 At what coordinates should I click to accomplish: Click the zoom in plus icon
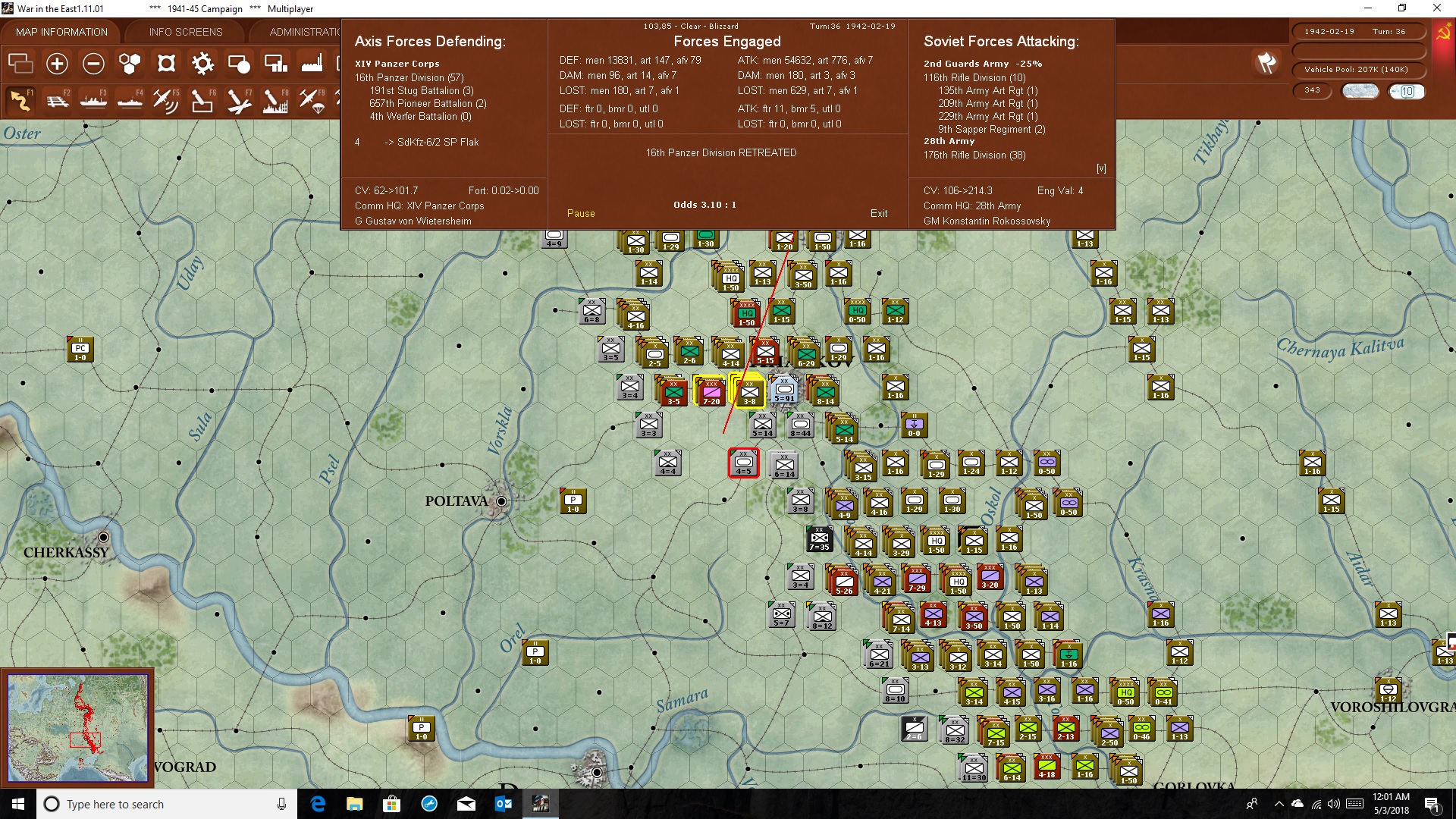[x=57, y=64]
